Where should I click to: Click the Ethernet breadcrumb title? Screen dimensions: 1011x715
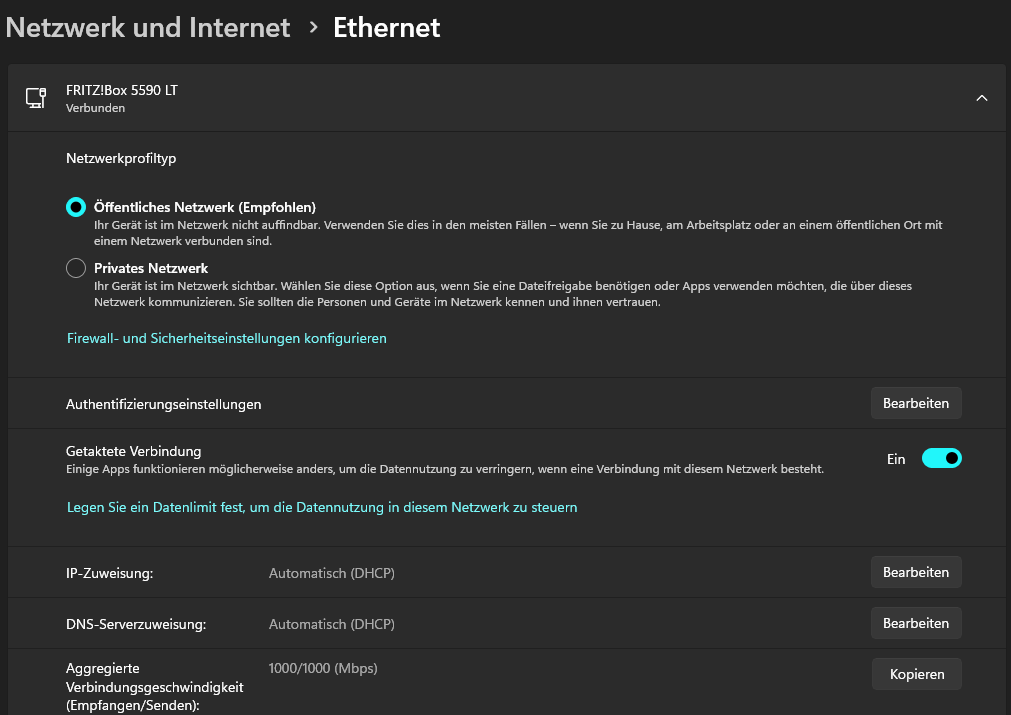click(x=386, y=27)
